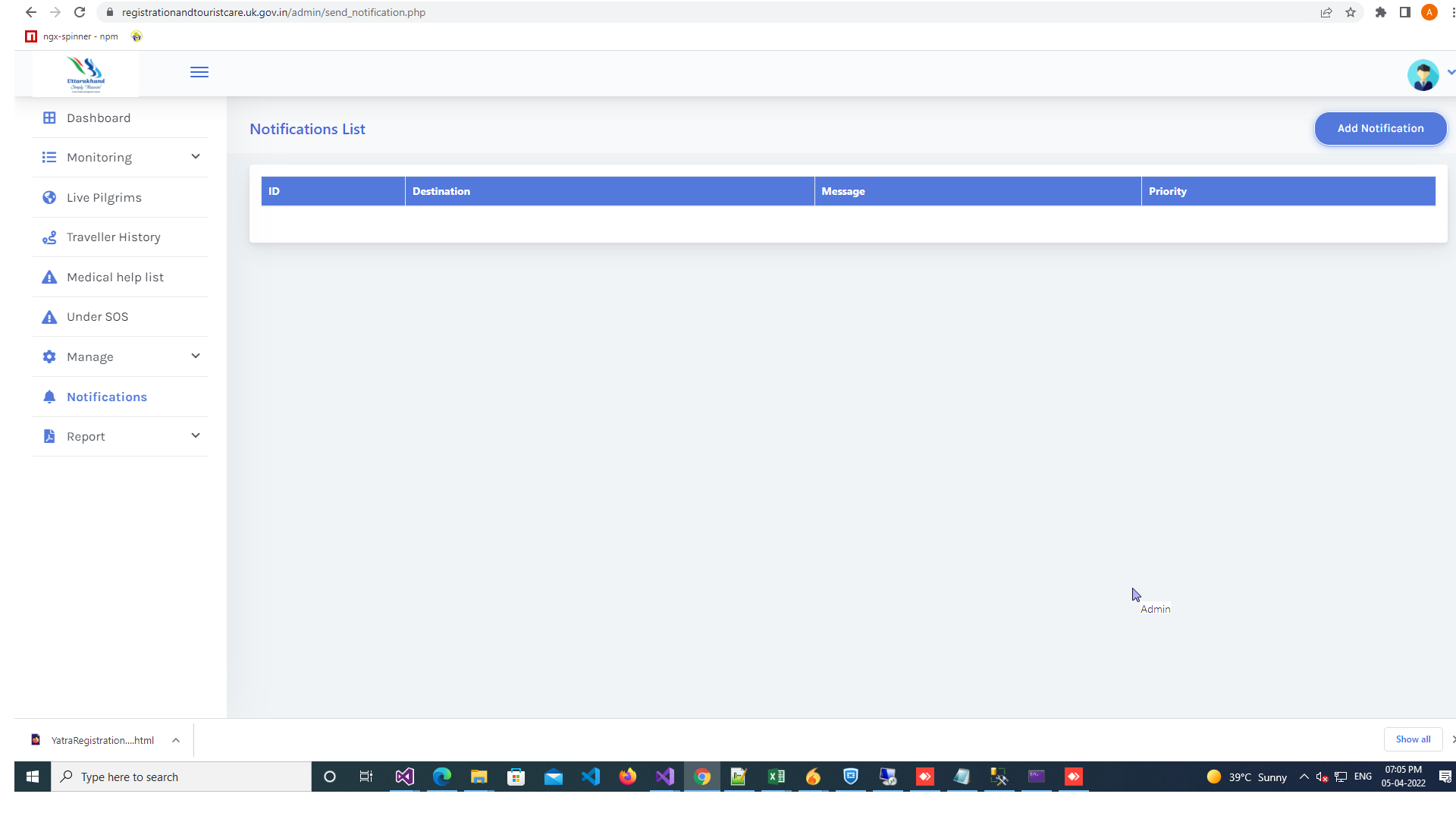Select Medical help list warning icon
This screenshot has height=819, width=1456.
49,278
